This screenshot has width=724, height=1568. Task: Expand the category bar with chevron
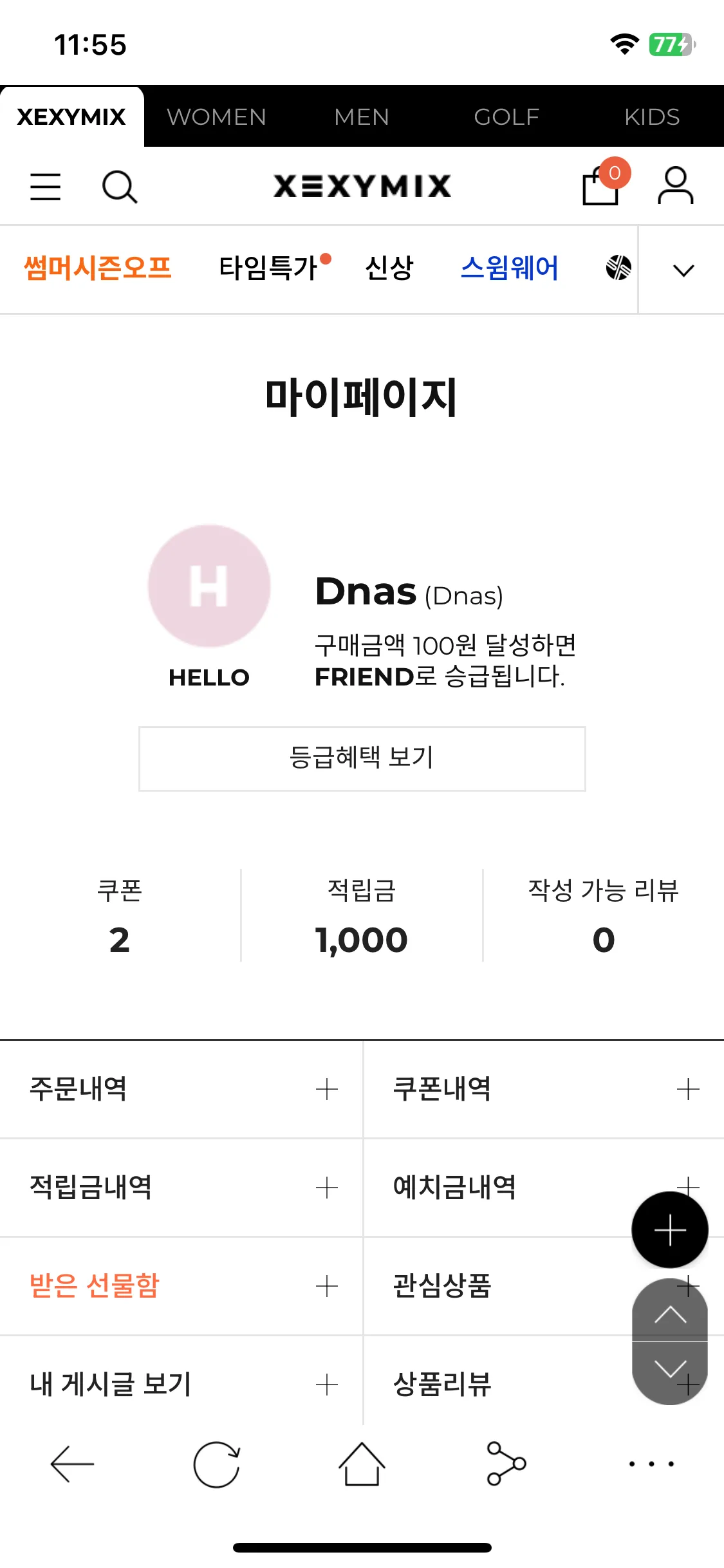tap(683, 270)
